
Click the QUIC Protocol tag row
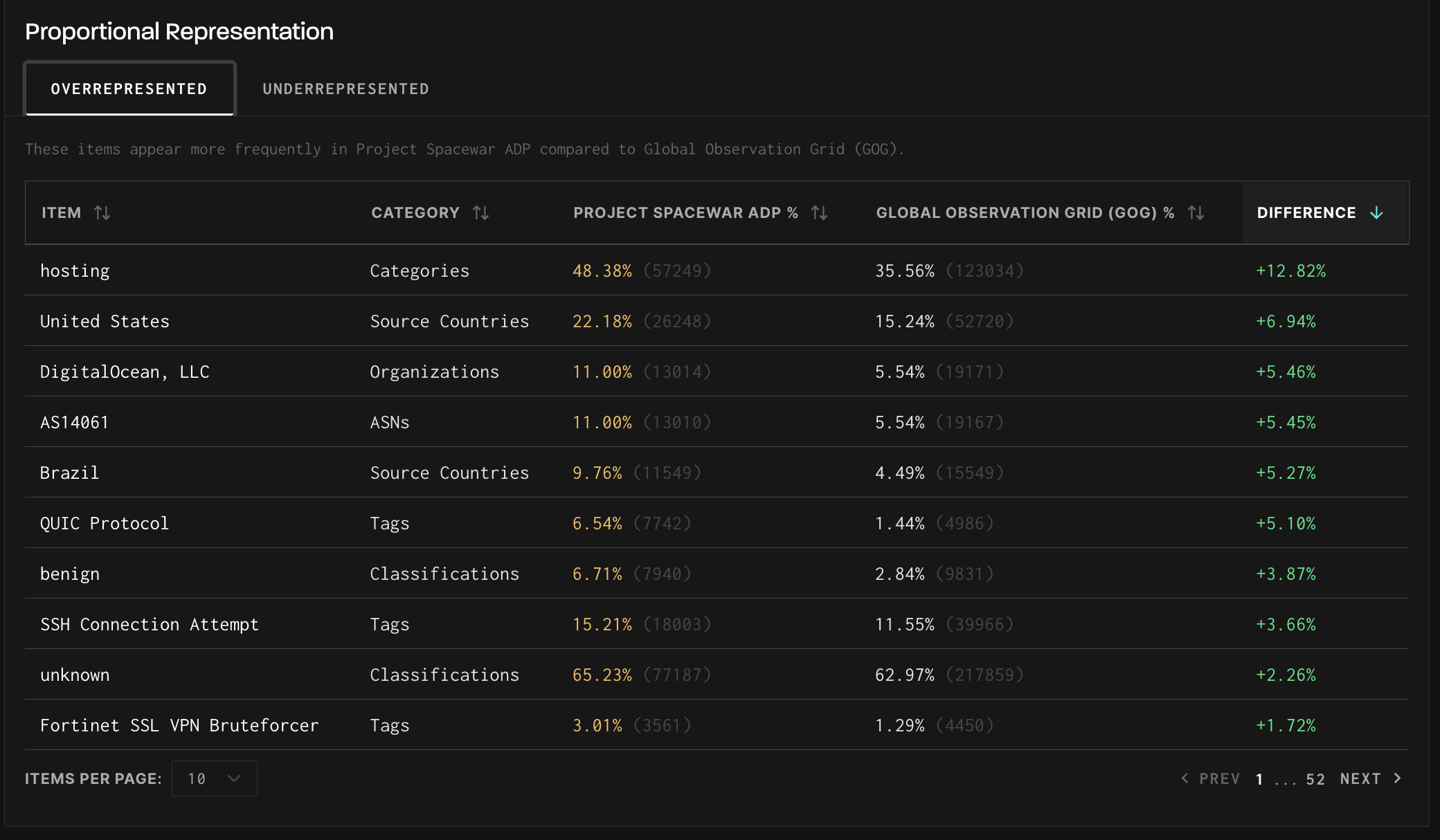tap(105, 523)
